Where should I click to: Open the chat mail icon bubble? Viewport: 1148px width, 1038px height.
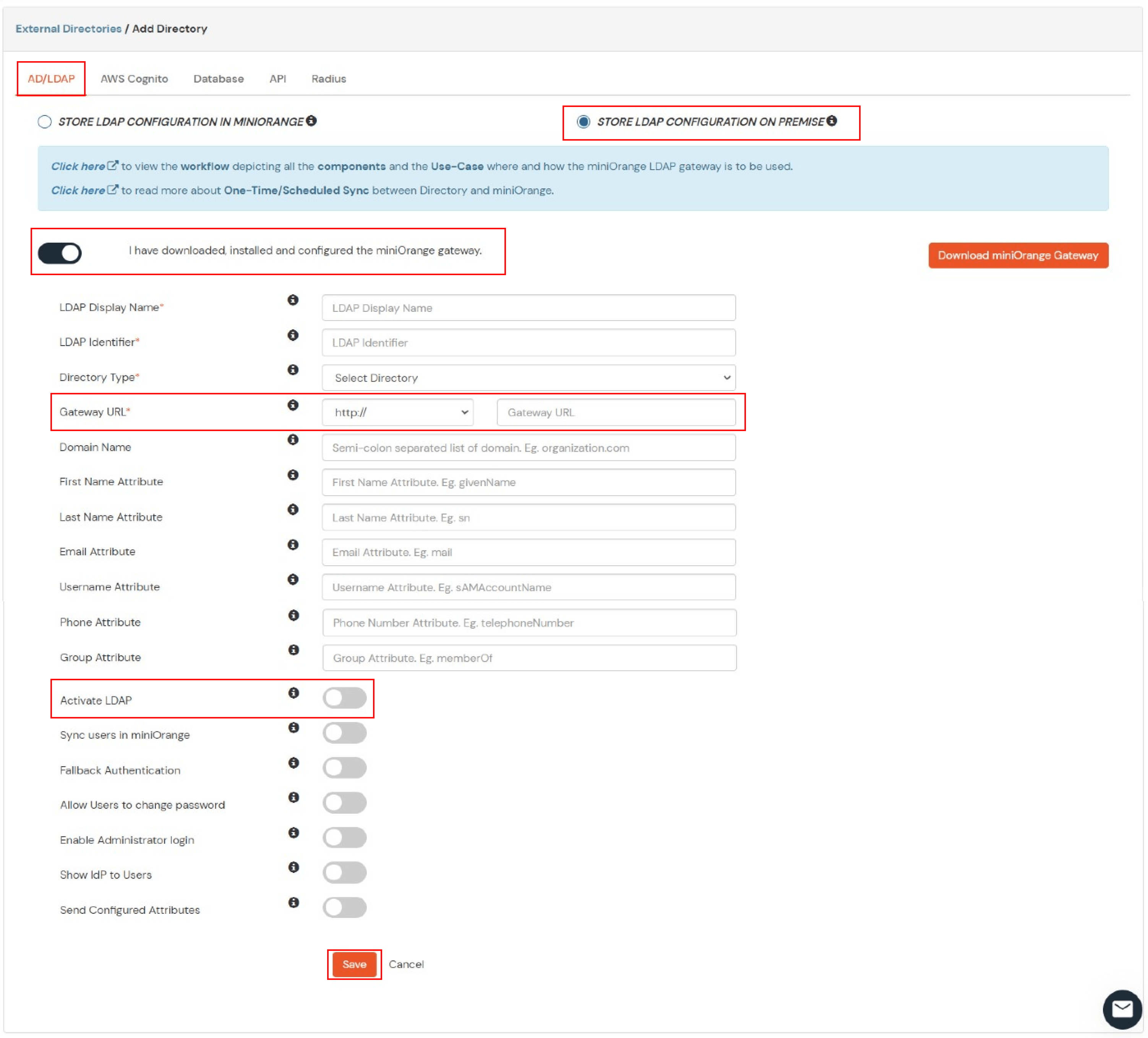click(1122, 1010)
